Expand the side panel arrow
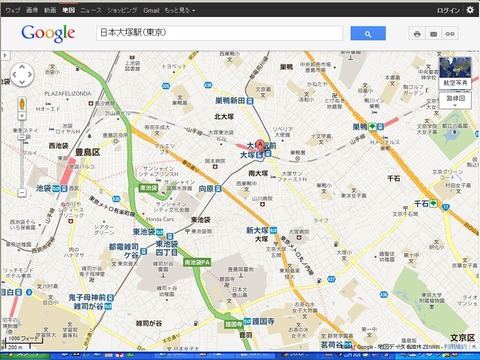 5,55
